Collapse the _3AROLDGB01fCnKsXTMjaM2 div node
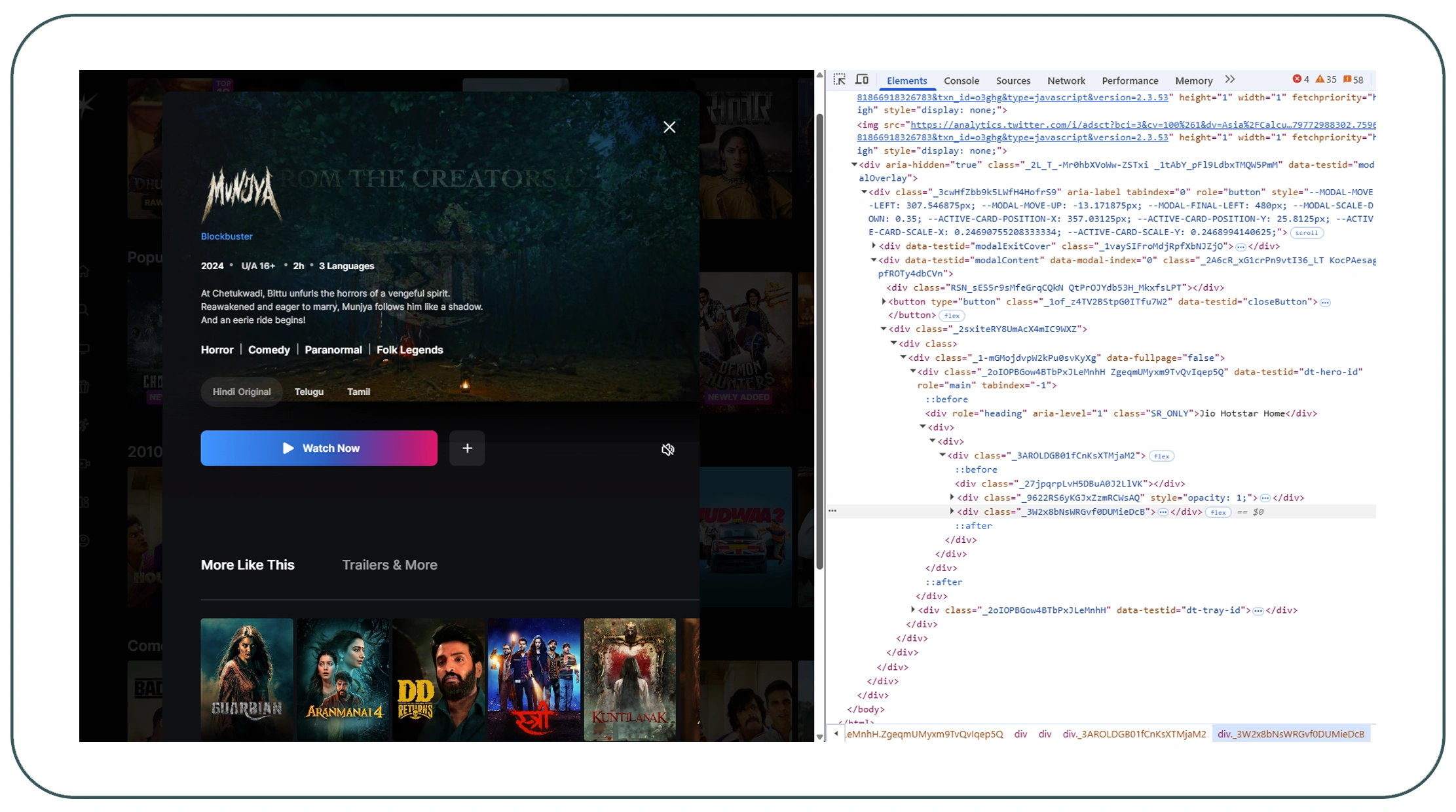The image size is (1456, 812). pyautogui.click(x=943, y=455)
